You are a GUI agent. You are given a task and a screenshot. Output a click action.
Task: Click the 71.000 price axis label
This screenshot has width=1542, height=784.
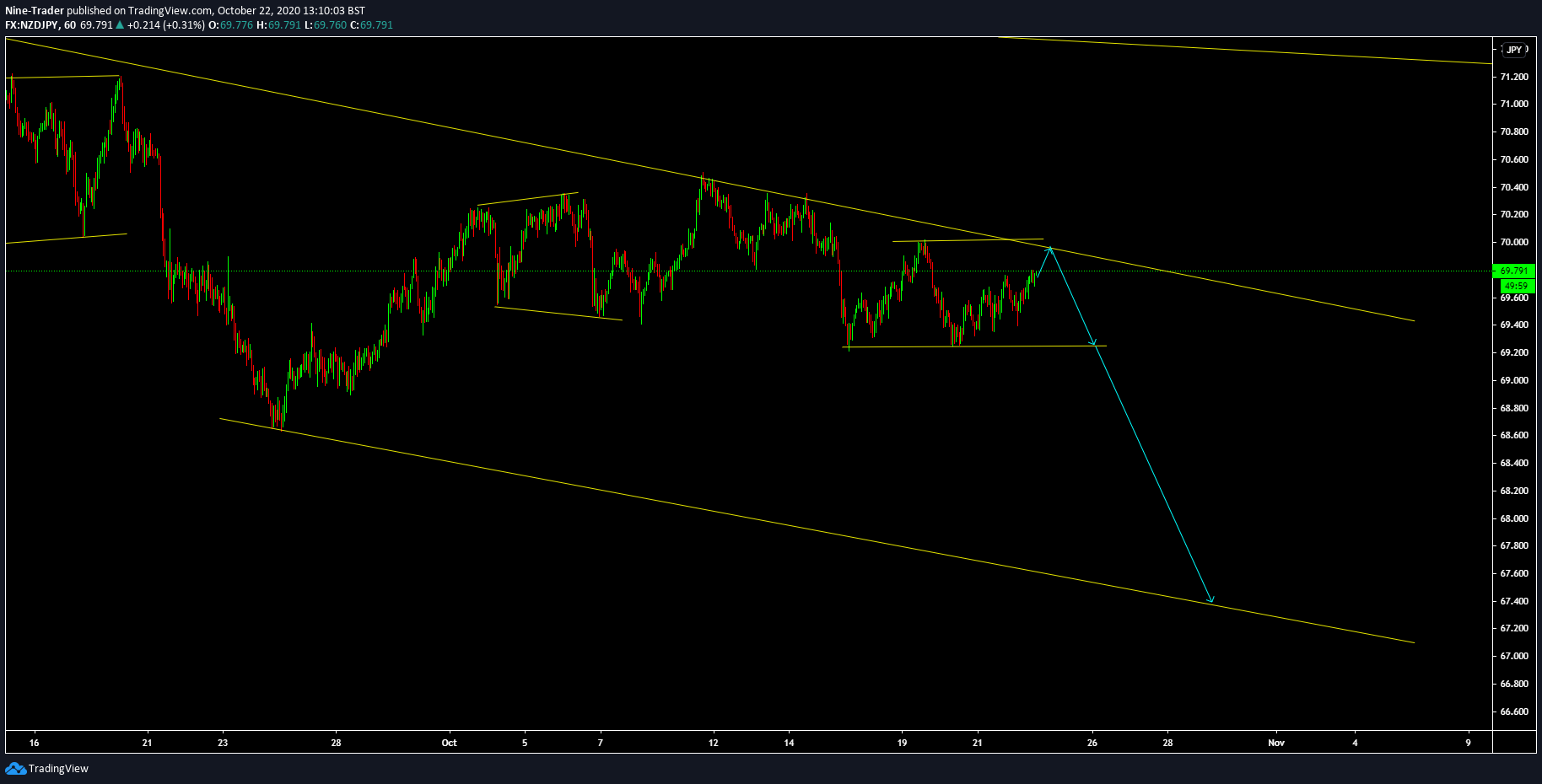click(1514, 104)
